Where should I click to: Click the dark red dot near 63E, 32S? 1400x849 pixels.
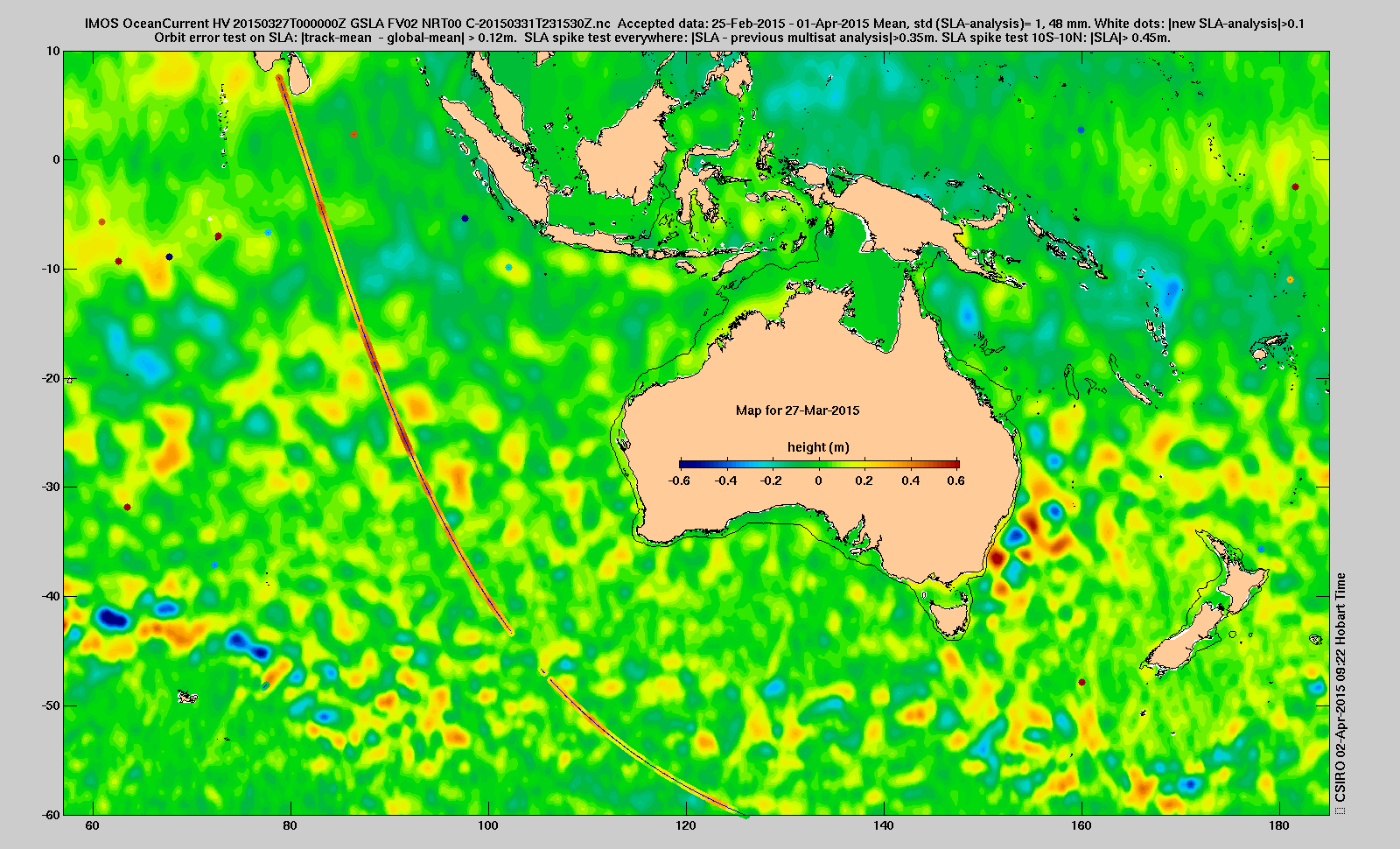[x=128, y=507]
